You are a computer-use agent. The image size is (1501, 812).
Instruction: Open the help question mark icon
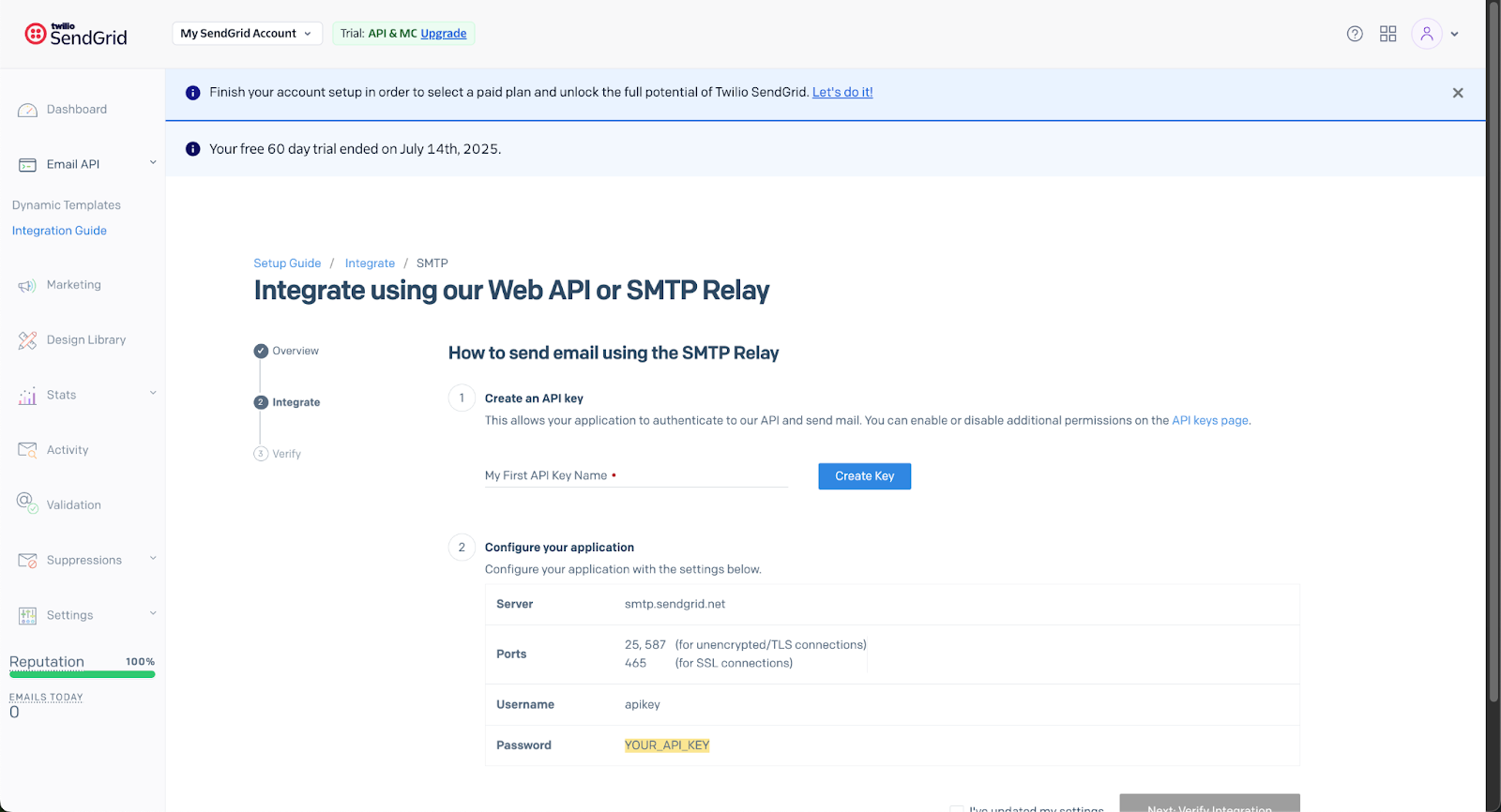pyautogui.click(x=1355, y=34)
